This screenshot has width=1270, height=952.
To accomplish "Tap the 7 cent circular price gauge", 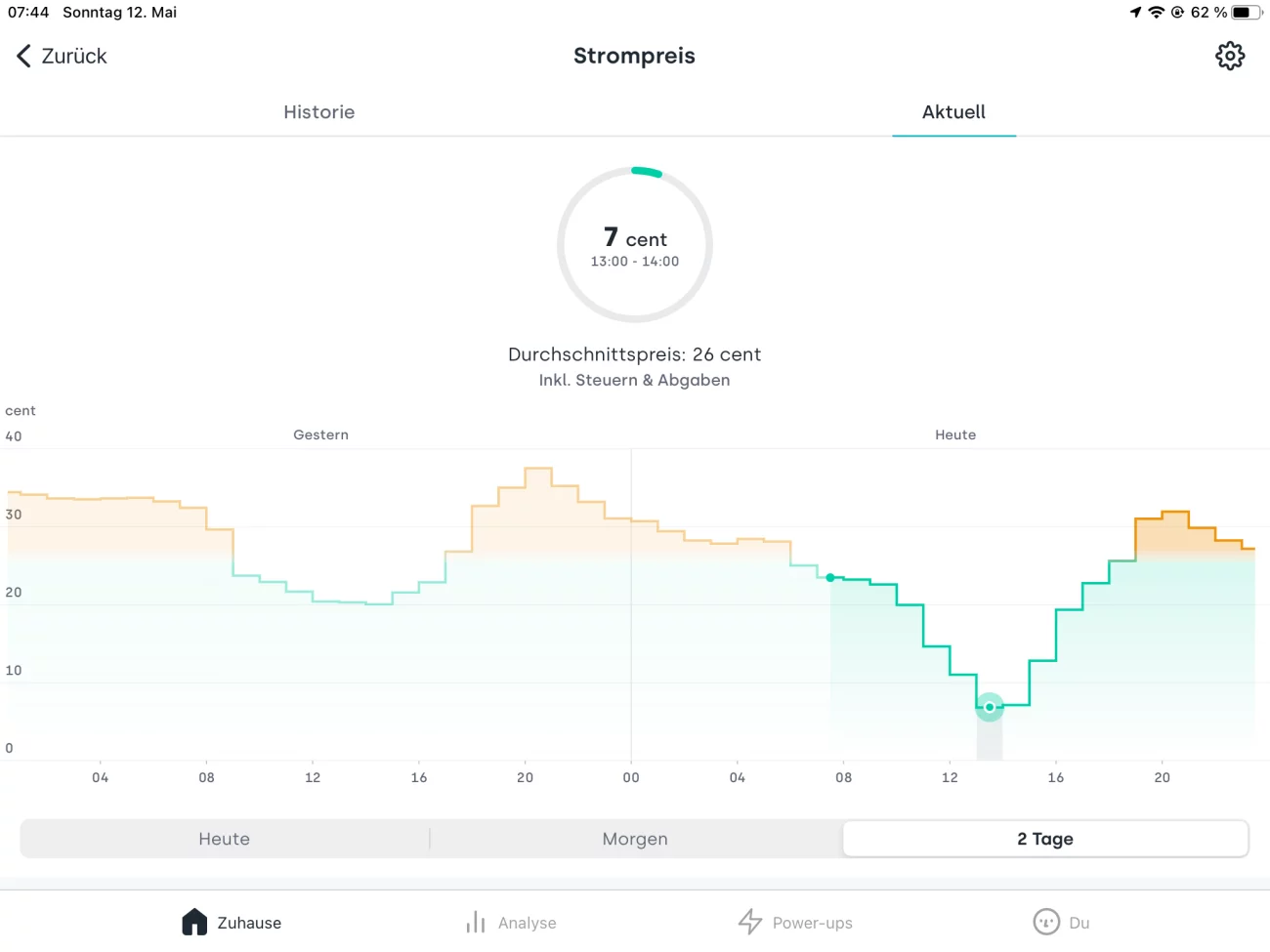I will click(635, 245).
